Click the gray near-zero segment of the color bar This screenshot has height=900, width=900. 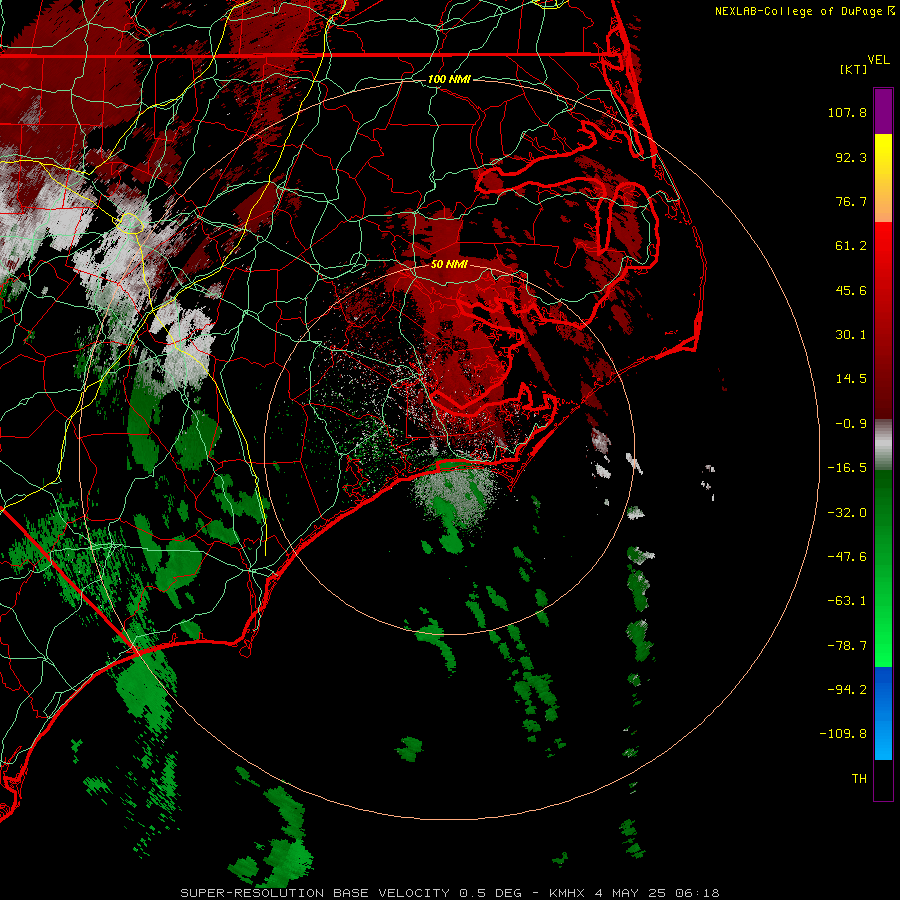point(883,445)
